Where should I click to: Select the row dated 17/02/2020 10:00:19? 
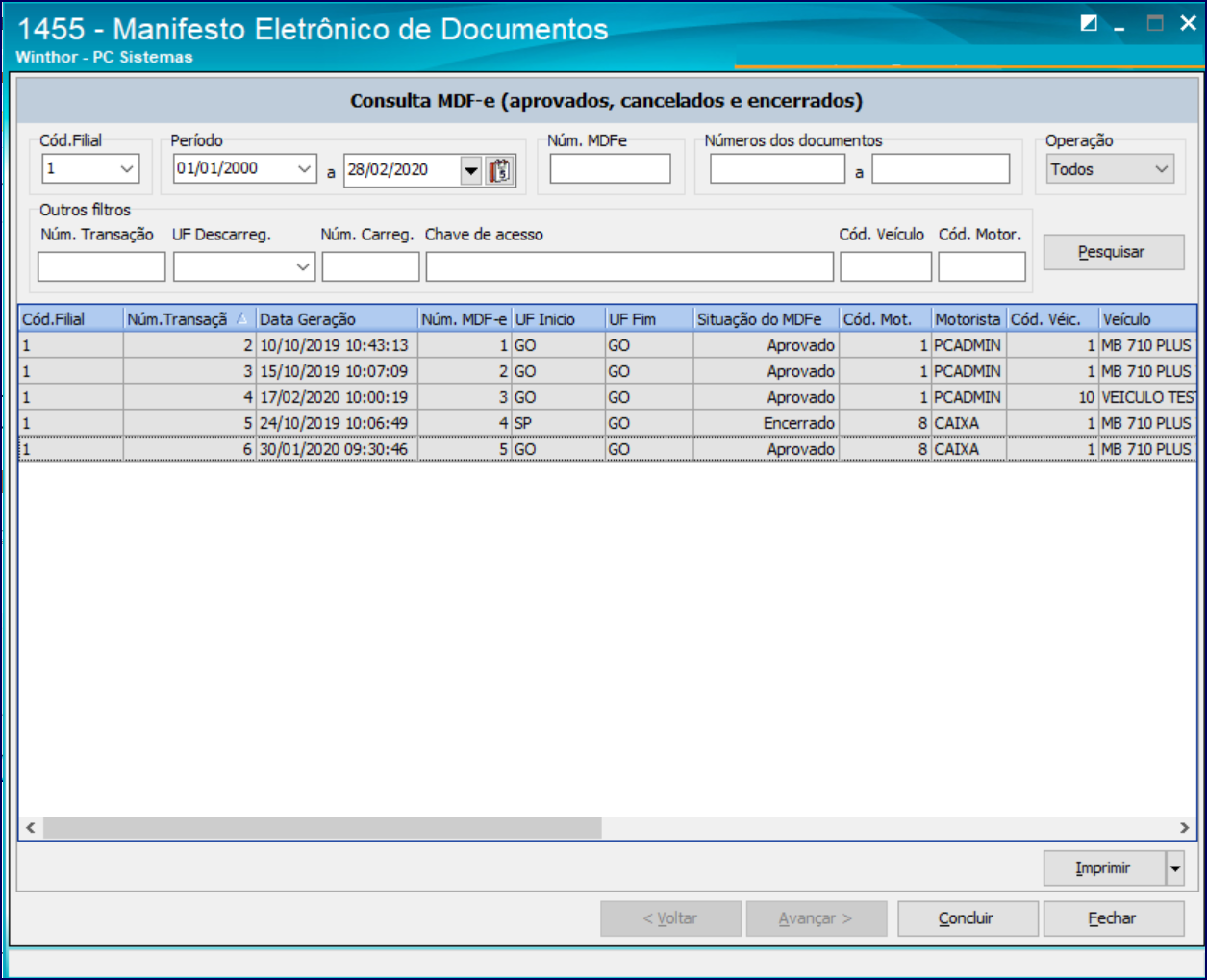(x=608, y=397)
